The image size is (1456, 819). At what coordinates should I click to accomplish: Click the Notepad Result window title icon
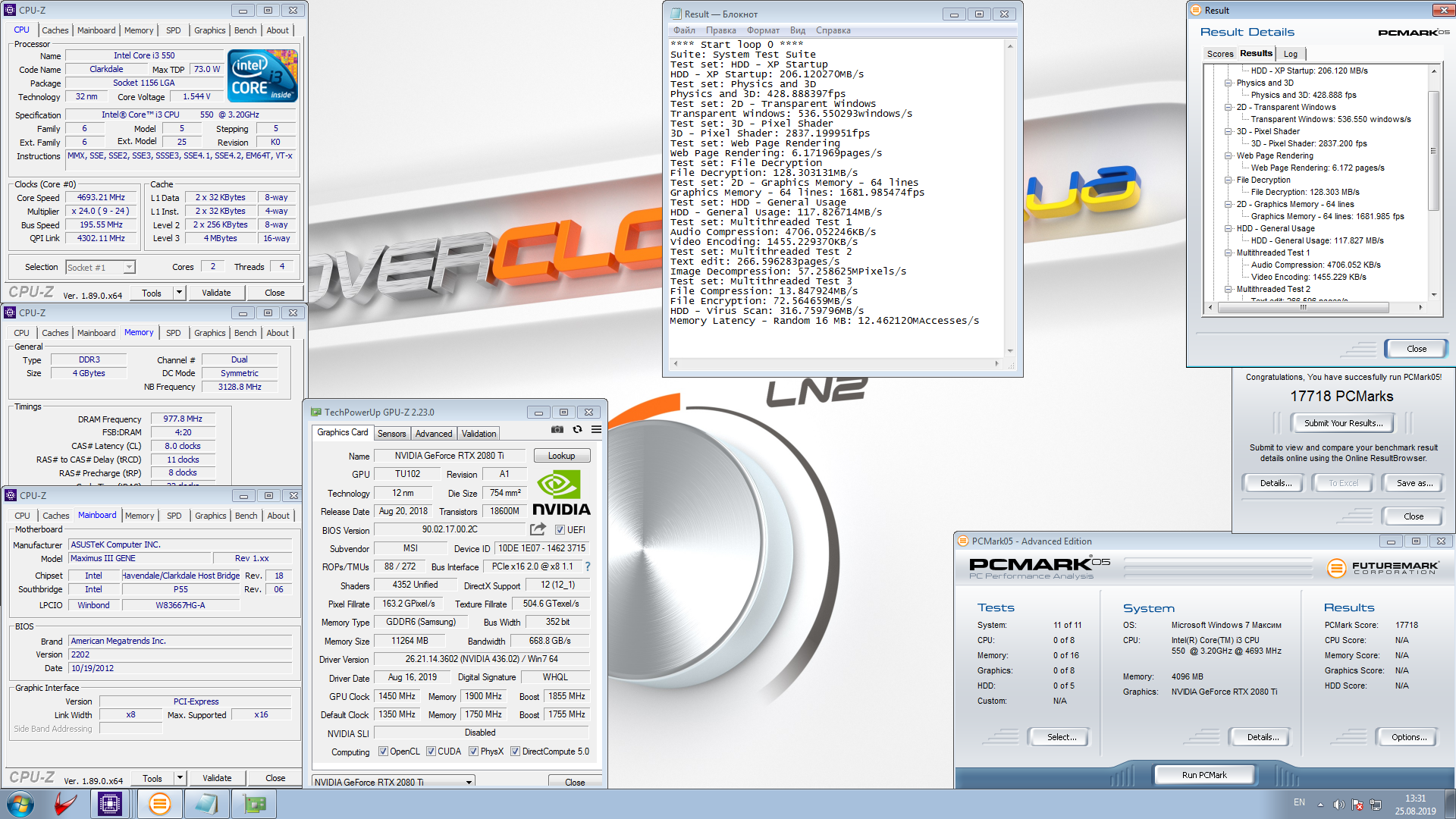tap(676, 14)
